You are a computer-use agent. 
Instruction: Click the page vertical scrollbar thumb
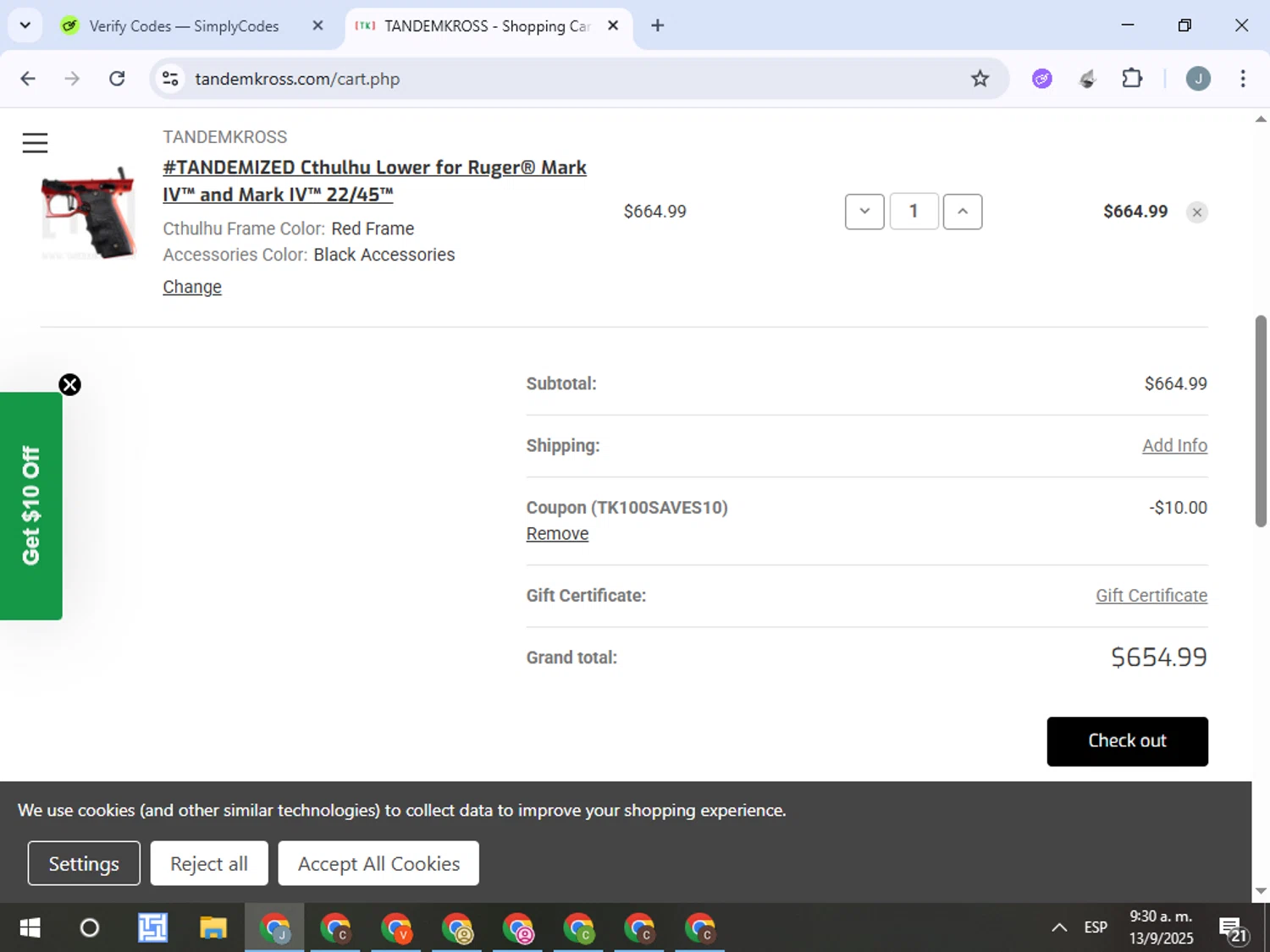pyautogui.click(x=1261, y=421)
